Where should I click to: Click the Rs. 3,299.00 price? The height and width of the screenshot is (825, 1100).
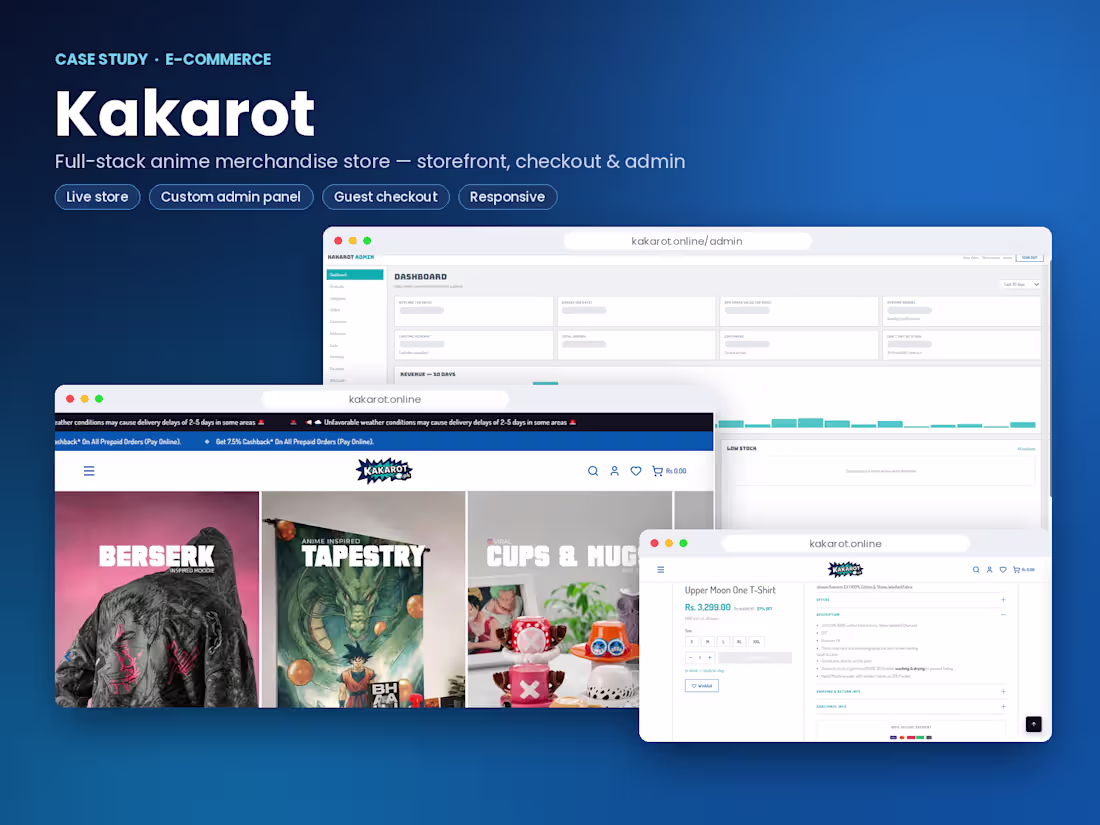click(x=707, y=608)
